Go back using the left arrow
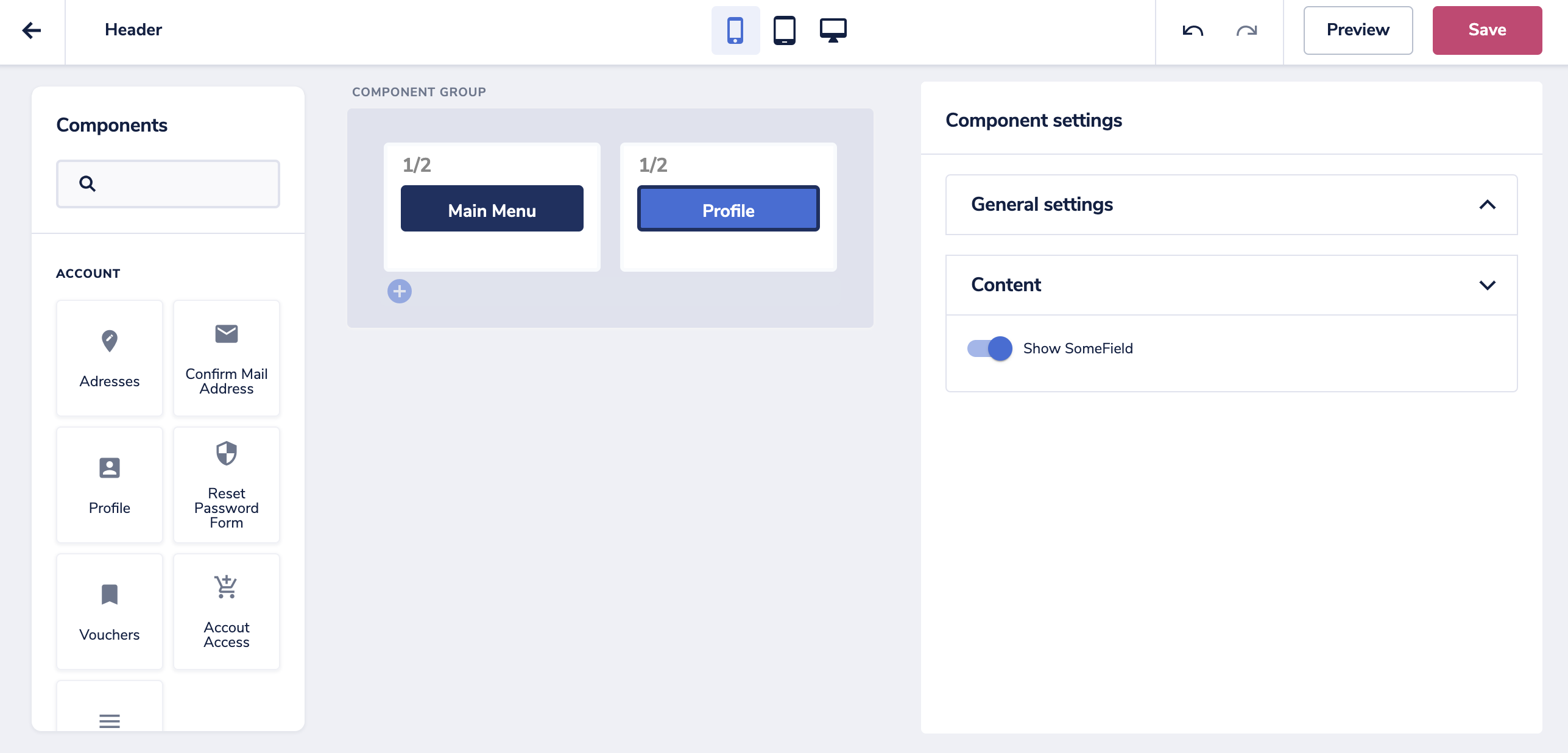Screen dimensions: 1568x753 pos(32,30)
